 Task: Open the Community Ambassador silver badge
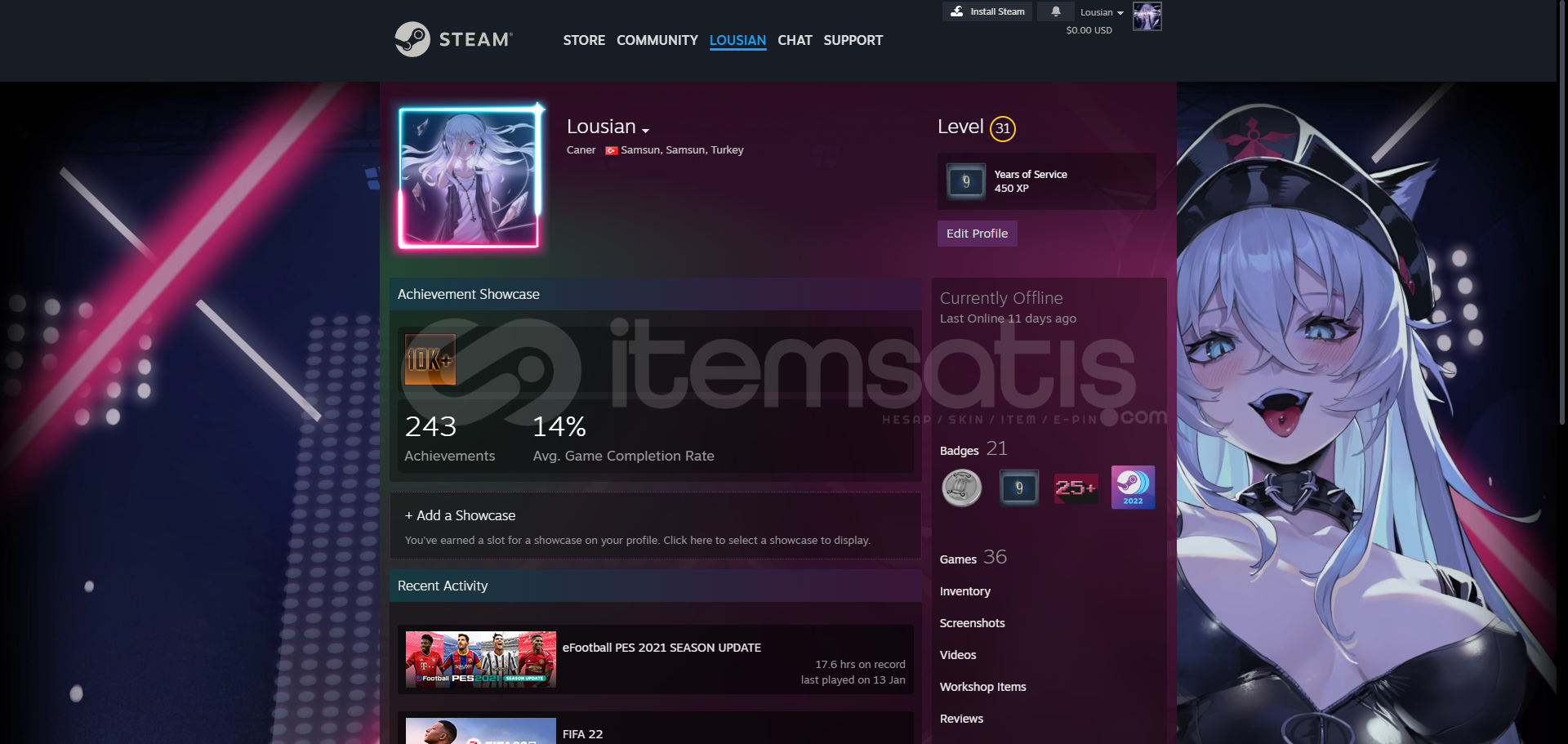pos(962,488)
